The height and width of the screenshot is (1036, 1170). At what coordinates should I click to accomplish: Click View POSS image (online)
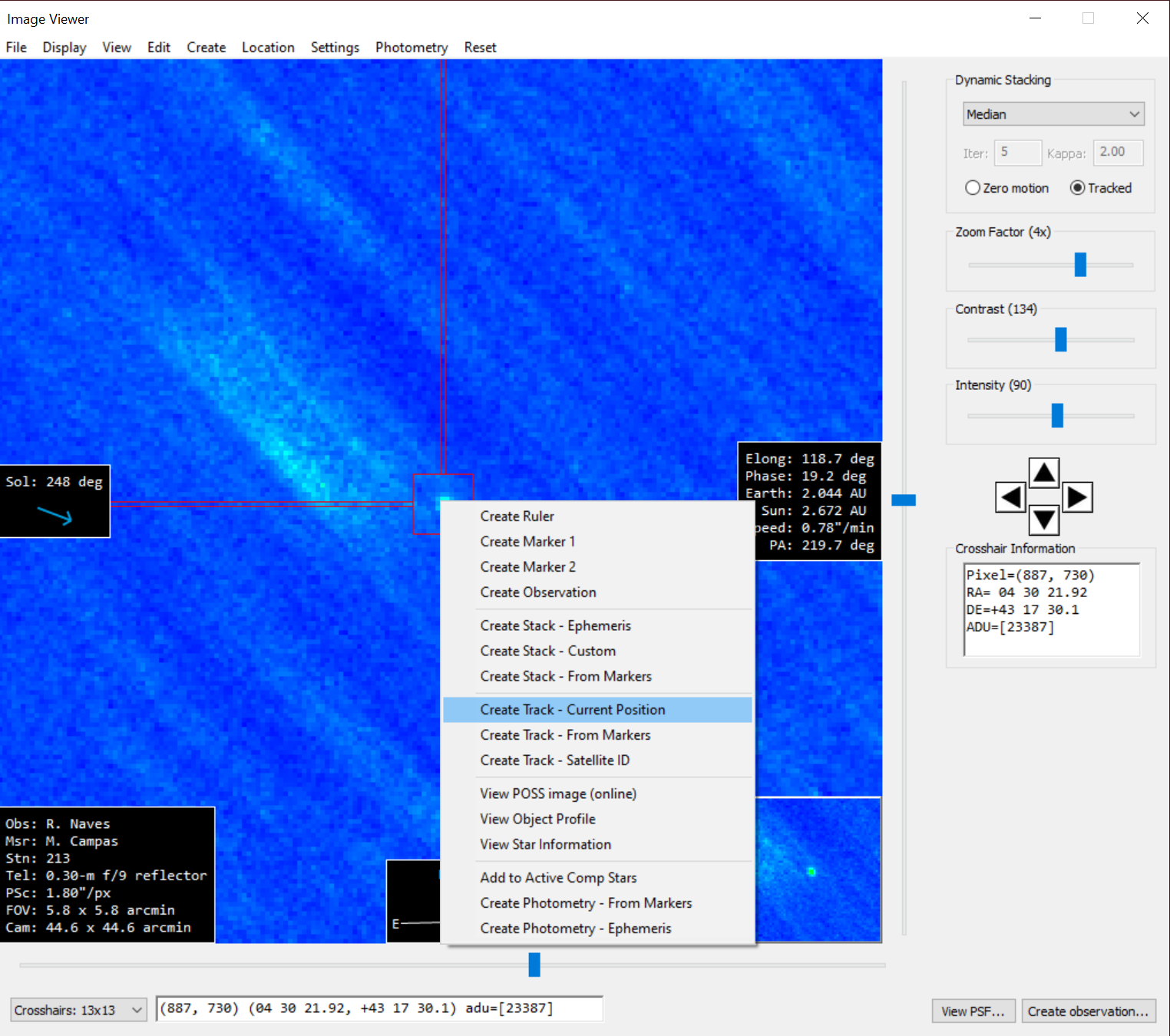click(557, 793)
